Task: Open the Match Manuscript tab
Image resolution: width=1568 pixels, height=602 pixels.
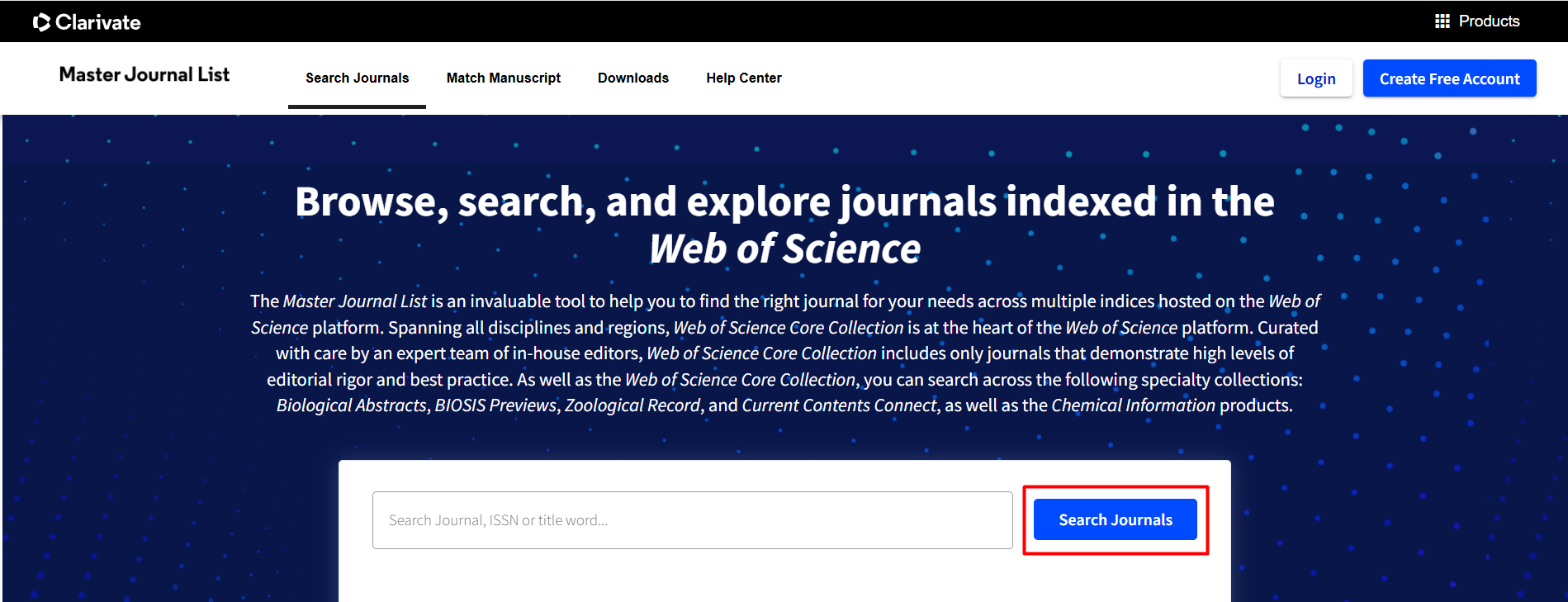Action: (x=504, y=78)
